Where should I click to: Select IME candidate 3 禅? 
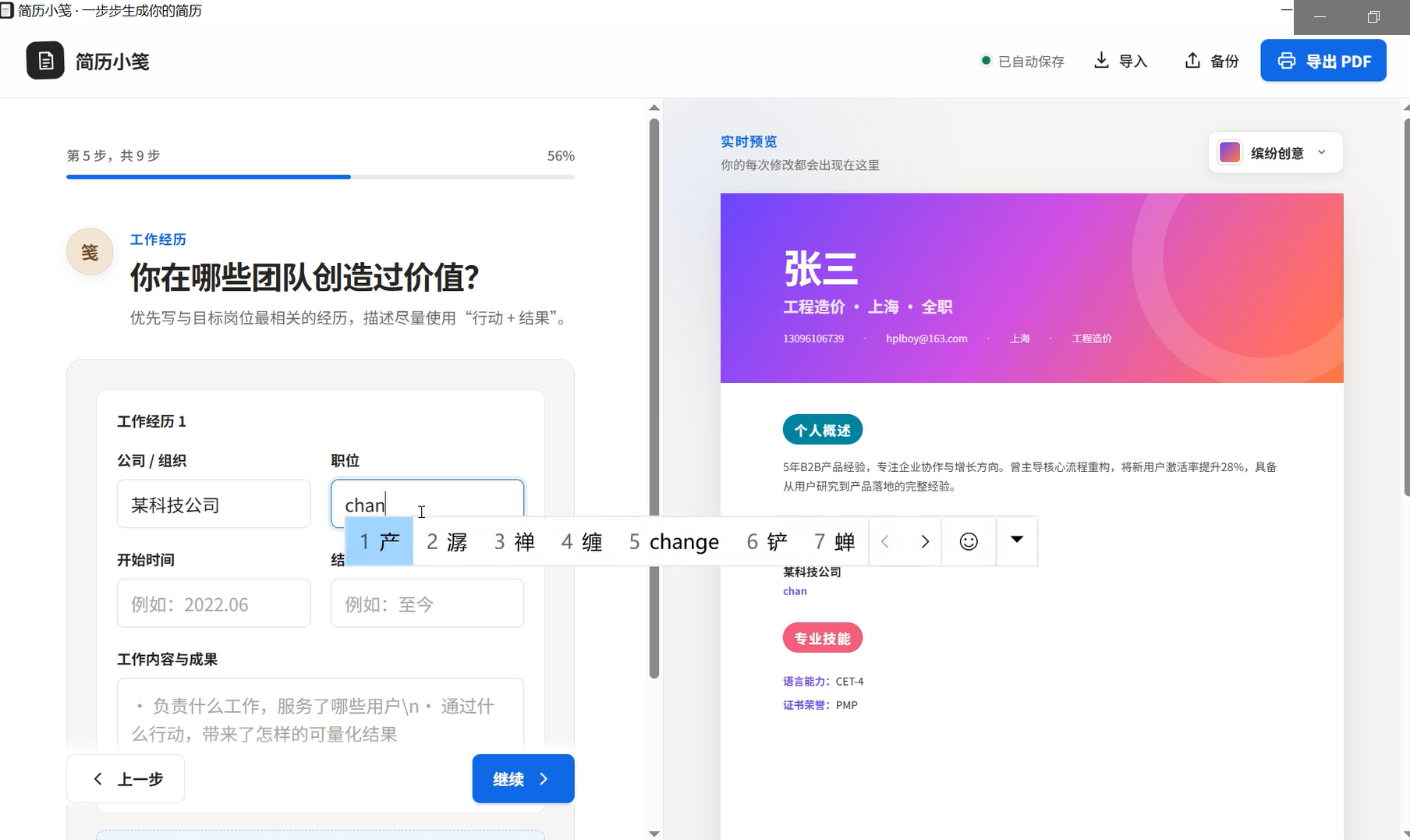click(515, 541)
